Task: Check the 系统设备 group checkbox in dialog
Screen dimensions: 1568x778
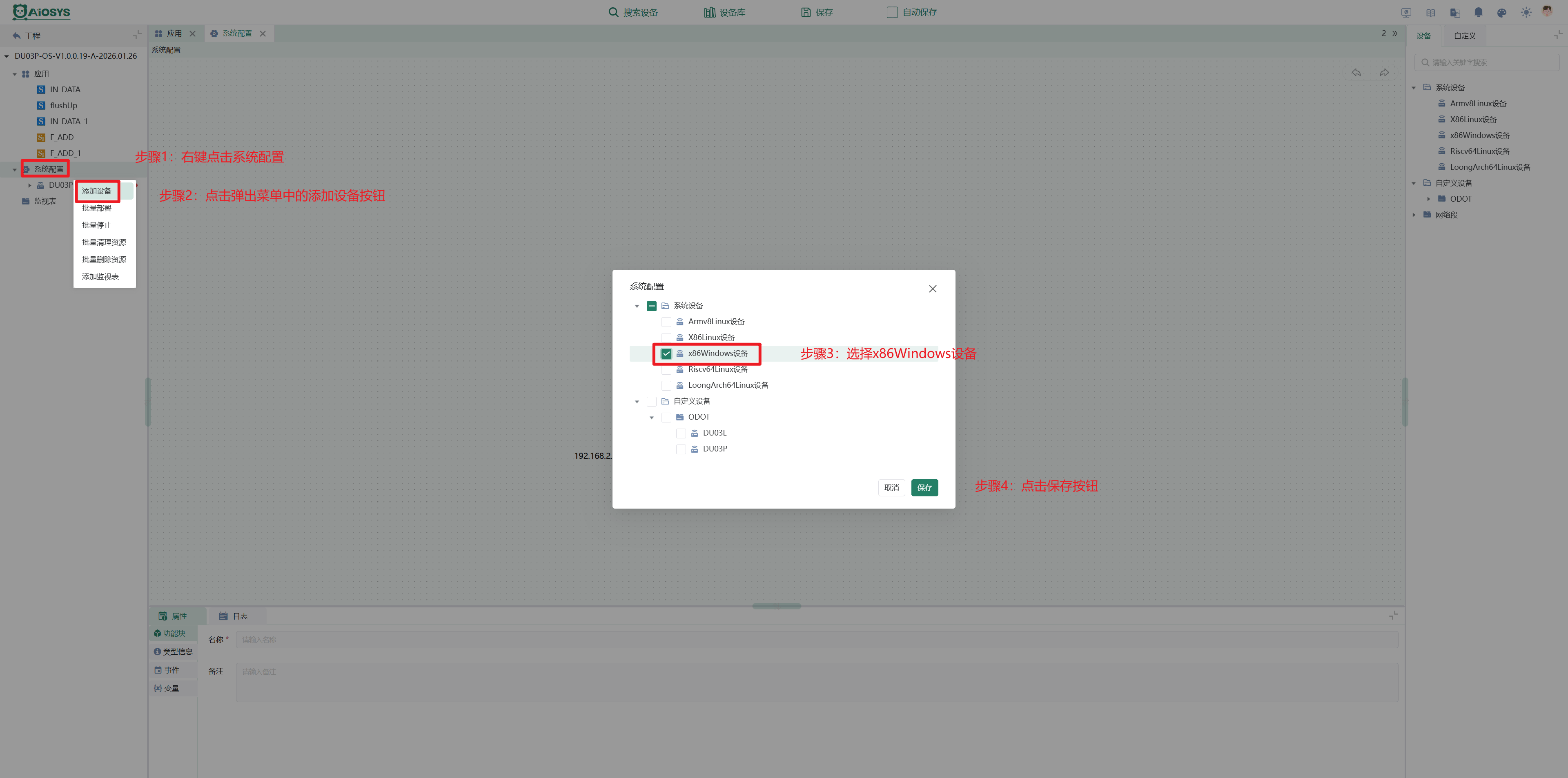Action: point(651,306)
